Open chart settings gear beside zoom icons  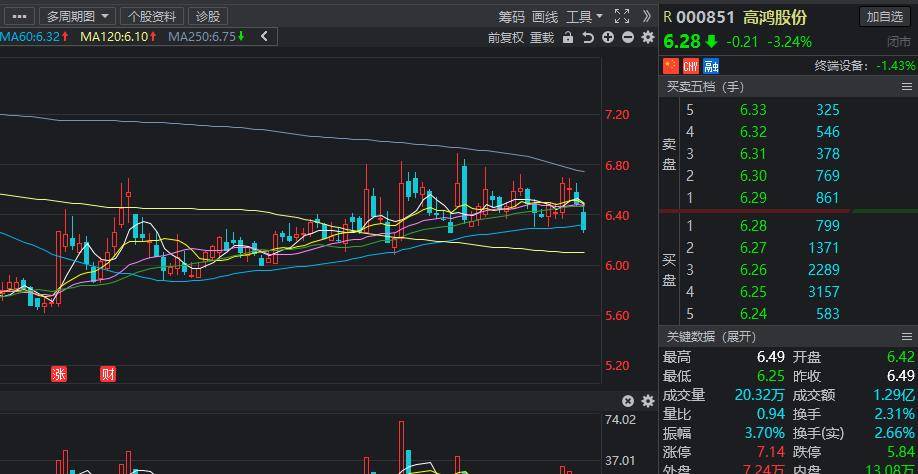pos(647,38)
